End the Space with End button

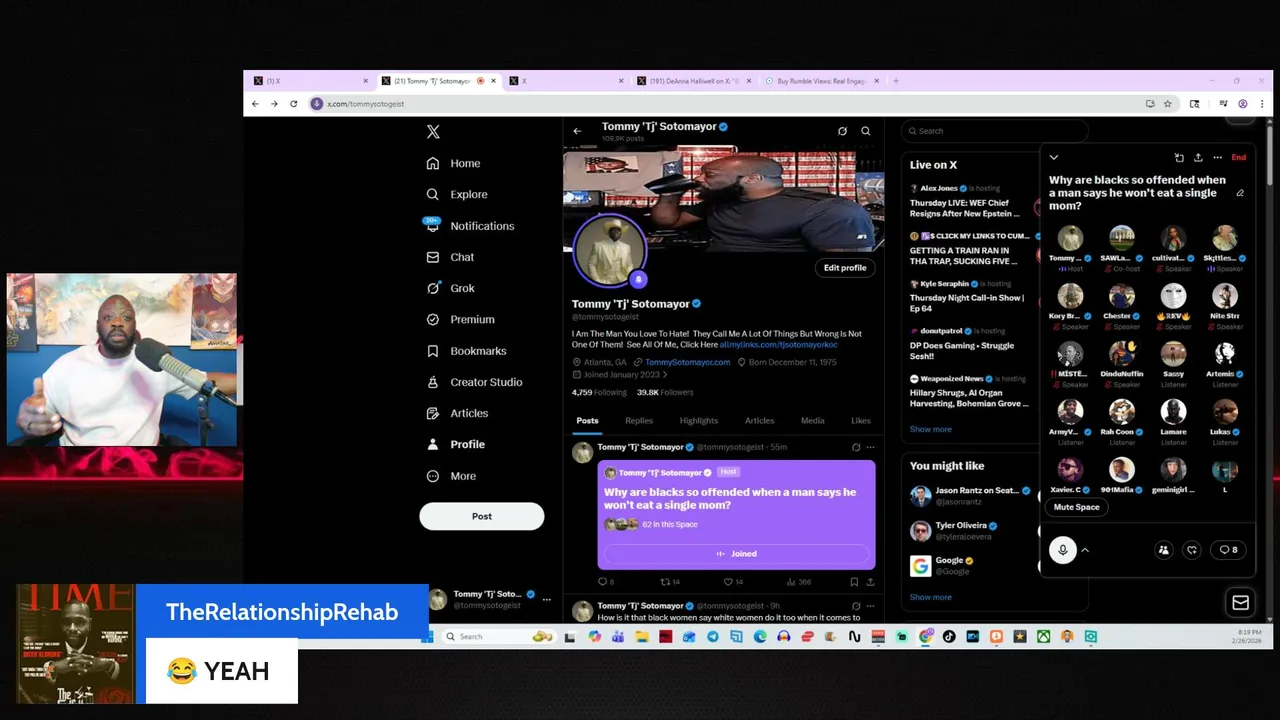[1239, 157]
